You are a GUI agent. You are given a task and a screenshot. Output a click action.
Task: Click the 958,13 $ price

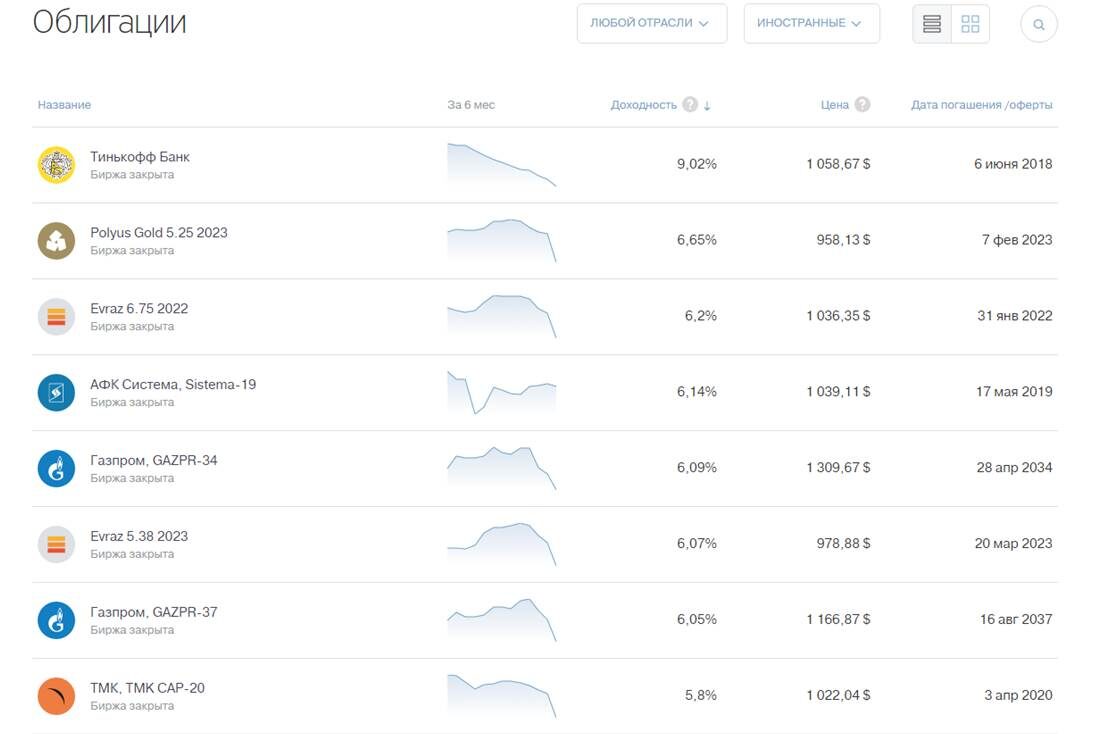point(843,240)
